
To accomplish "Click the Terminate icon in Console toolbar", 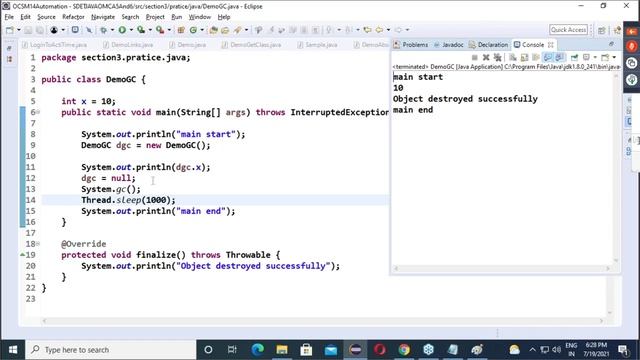I will point(475,58).
